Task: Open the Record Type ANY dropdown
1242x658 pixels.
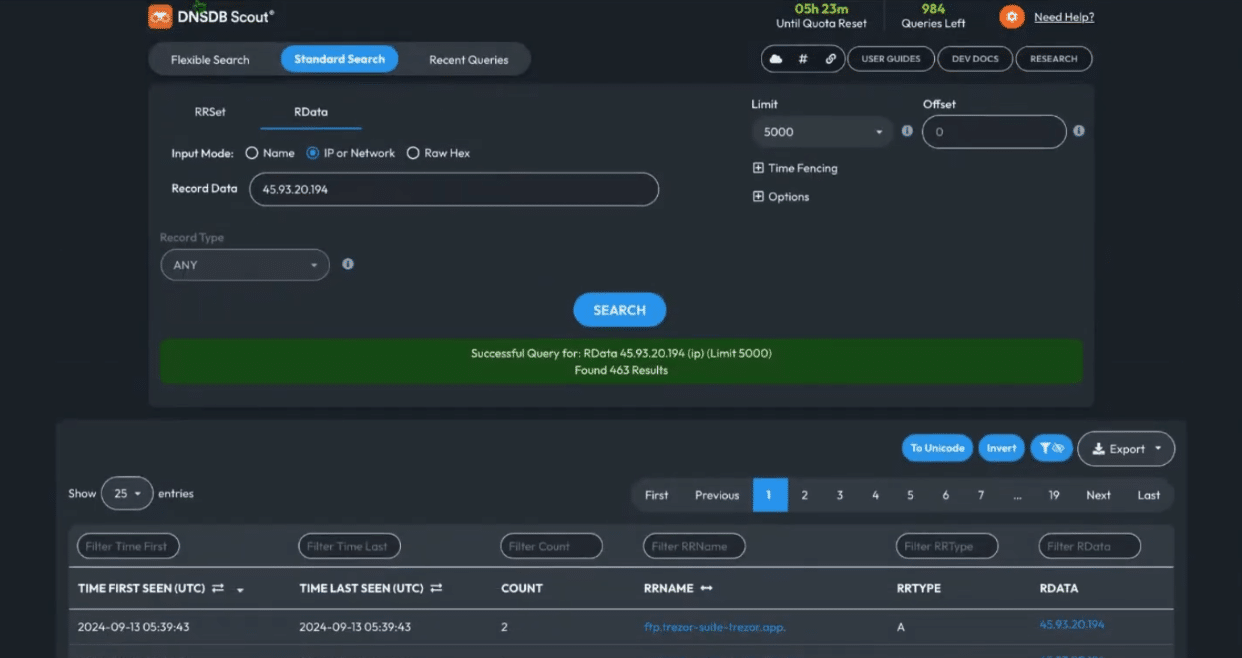Action: coord(245,265)
